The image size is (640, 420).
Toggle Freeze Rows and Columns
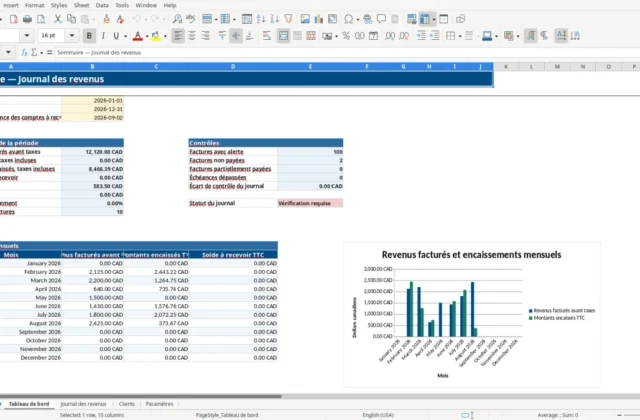[425, 19]
